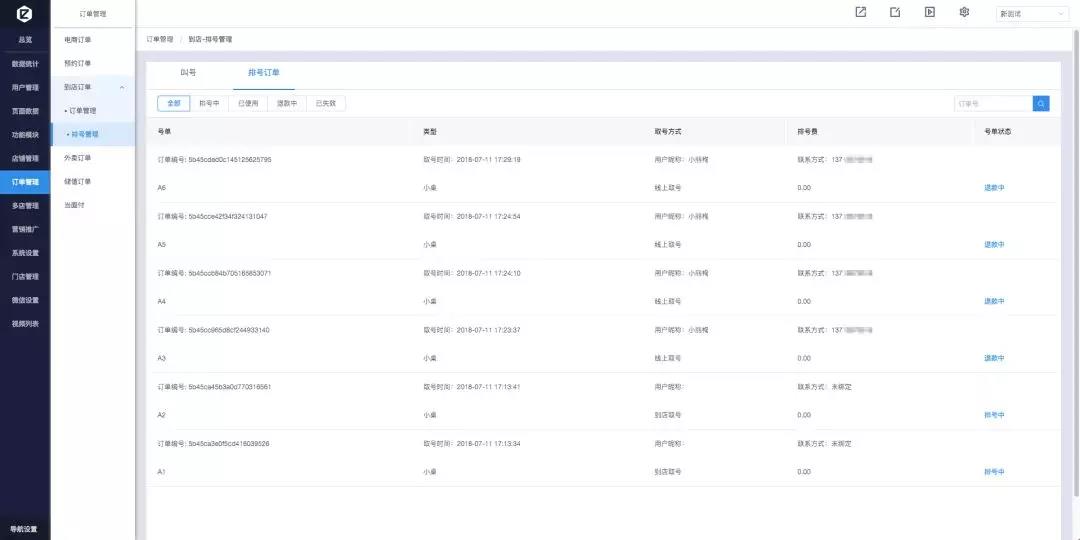The height and width of the screenshot is (540, 1080).
Task: Open 预约订单 in submenu
Action: click(77, 63)
